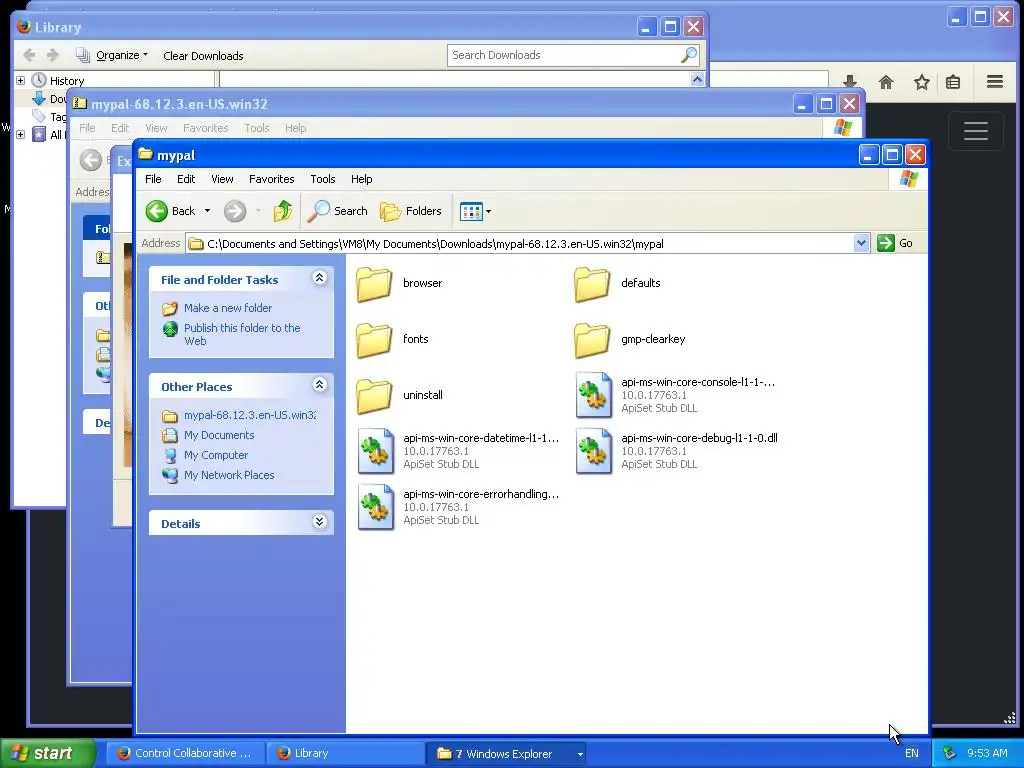This screenshot has width=1024, height=768.
Task: Click Publish this folder to the Web
Action: [x=242, y=334]
